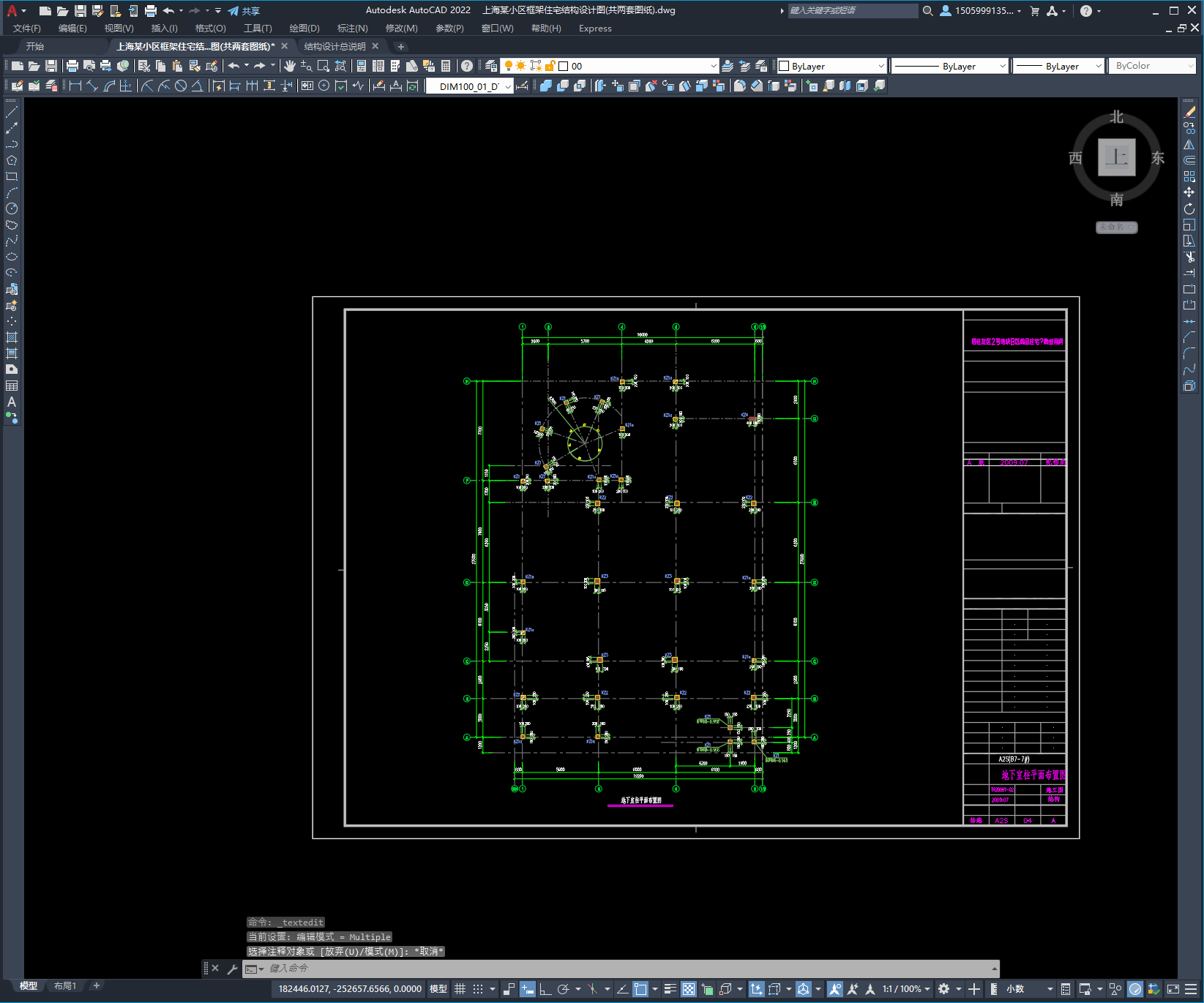This screenshot has height=1003, width=1204.
Task: Click the Zoom Window icon
Action: (x=323, y=66)
